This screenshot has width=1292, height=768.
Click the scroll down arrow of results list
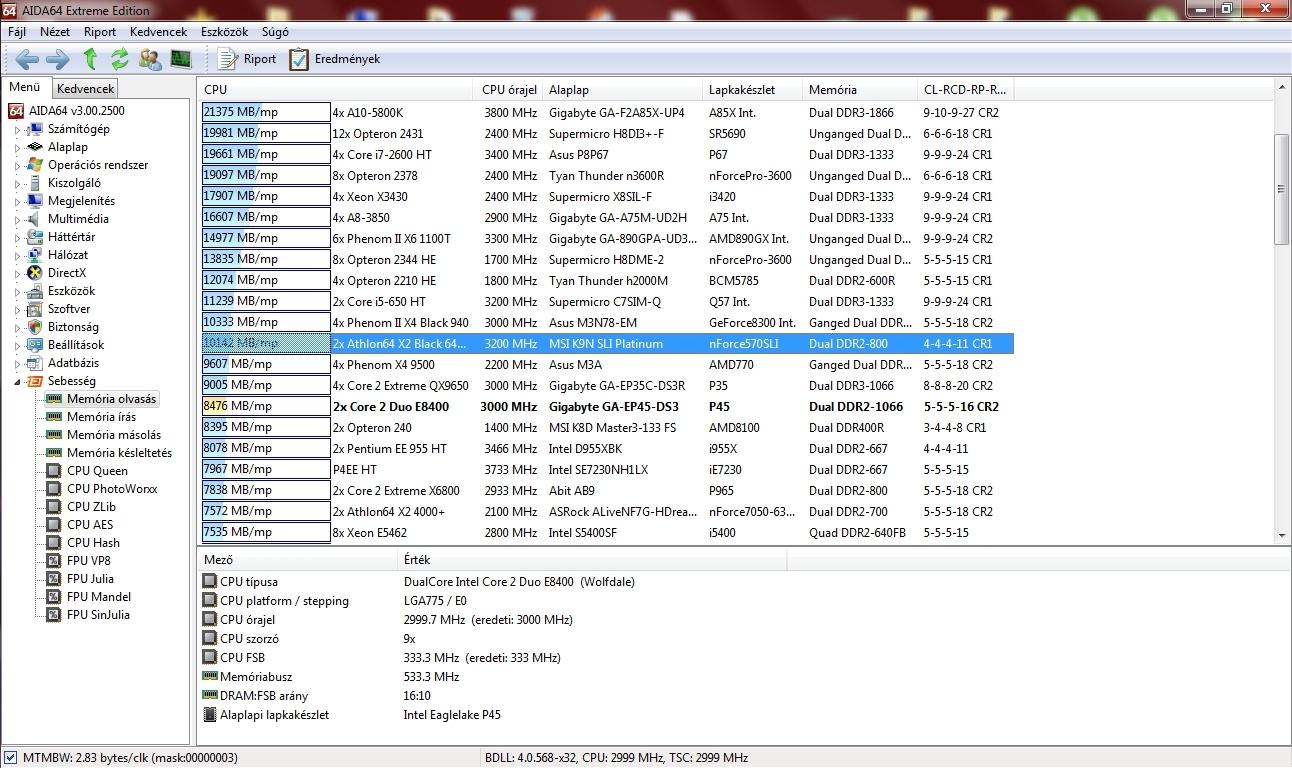click(x=1282, y=535)
